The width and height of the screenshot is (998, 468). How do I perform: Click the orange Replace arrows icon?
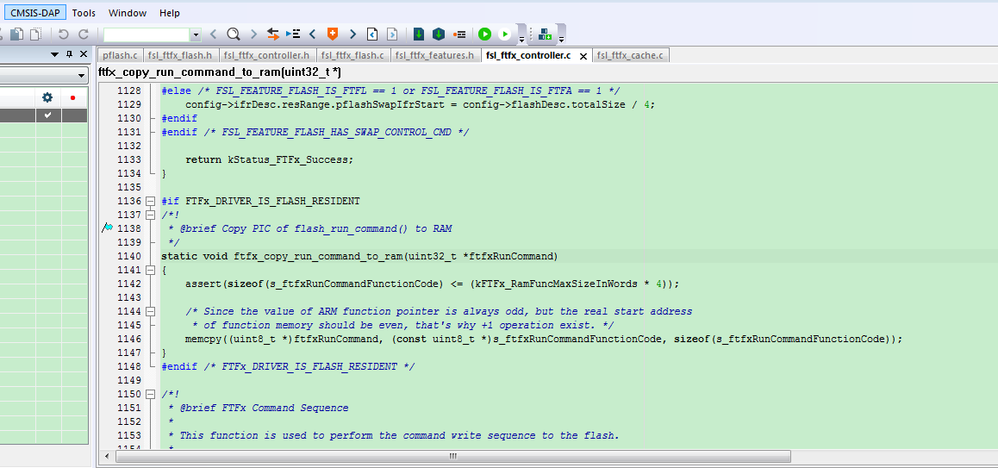[273, 34]
